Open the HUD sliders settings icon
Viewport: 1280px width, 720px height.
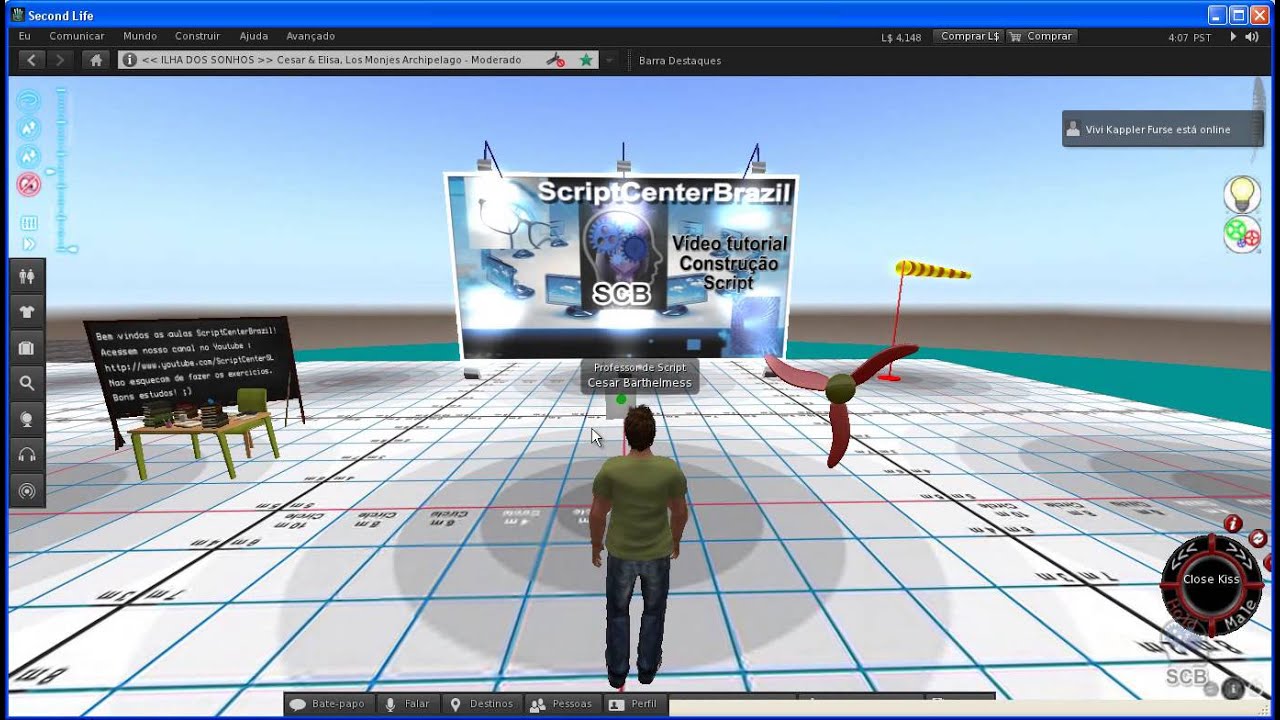28,223
